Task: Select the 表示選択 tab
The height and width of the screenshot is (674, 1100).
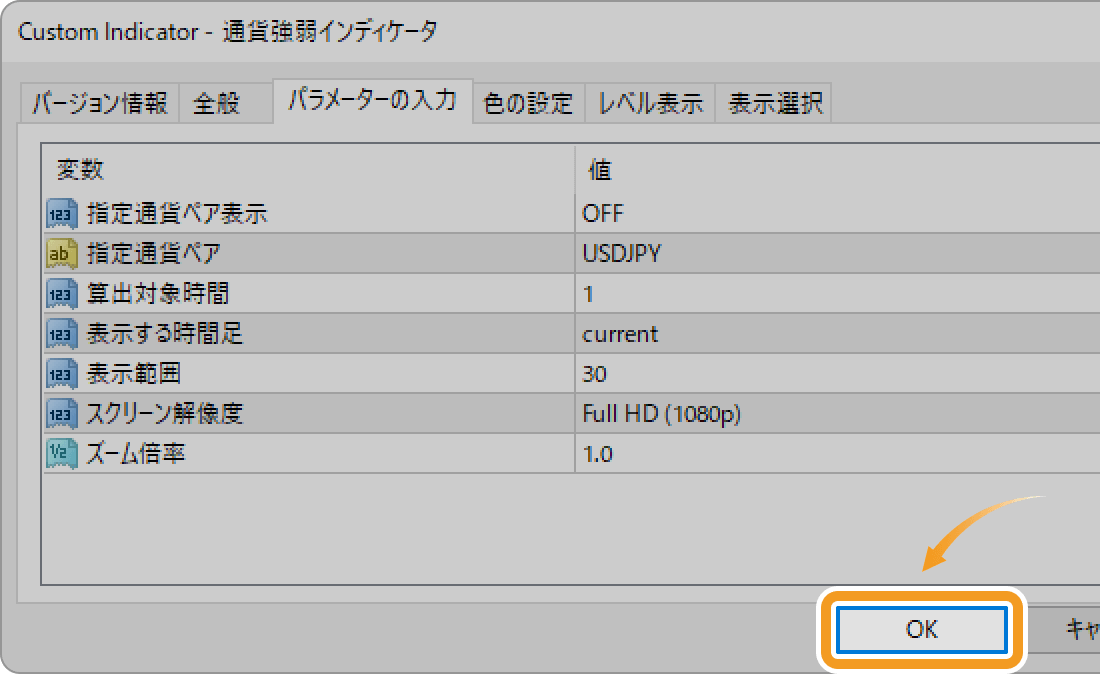Action: [774, 104]
